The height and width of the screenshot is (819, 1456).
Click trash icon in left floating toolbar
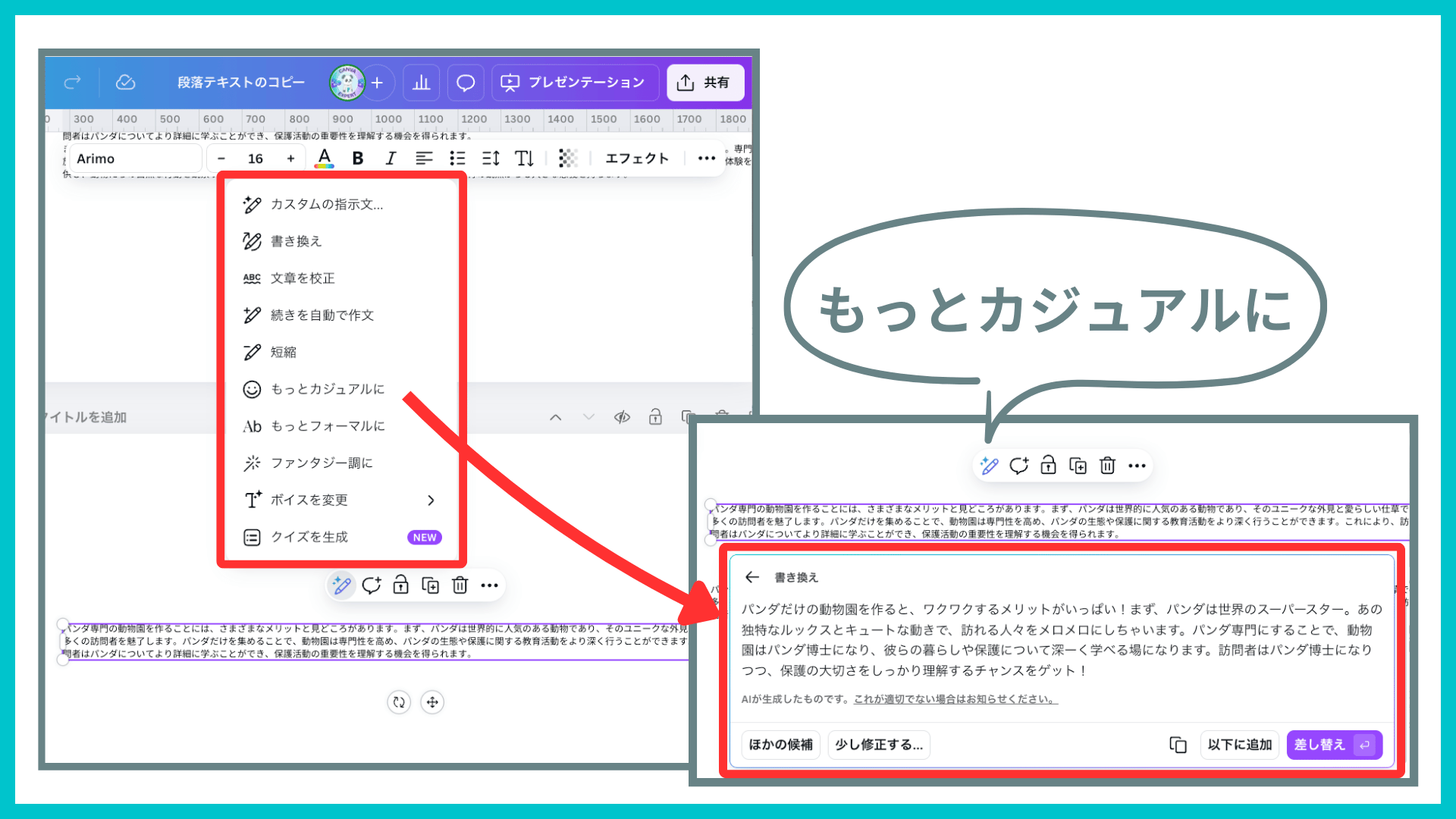click(460, 585)
